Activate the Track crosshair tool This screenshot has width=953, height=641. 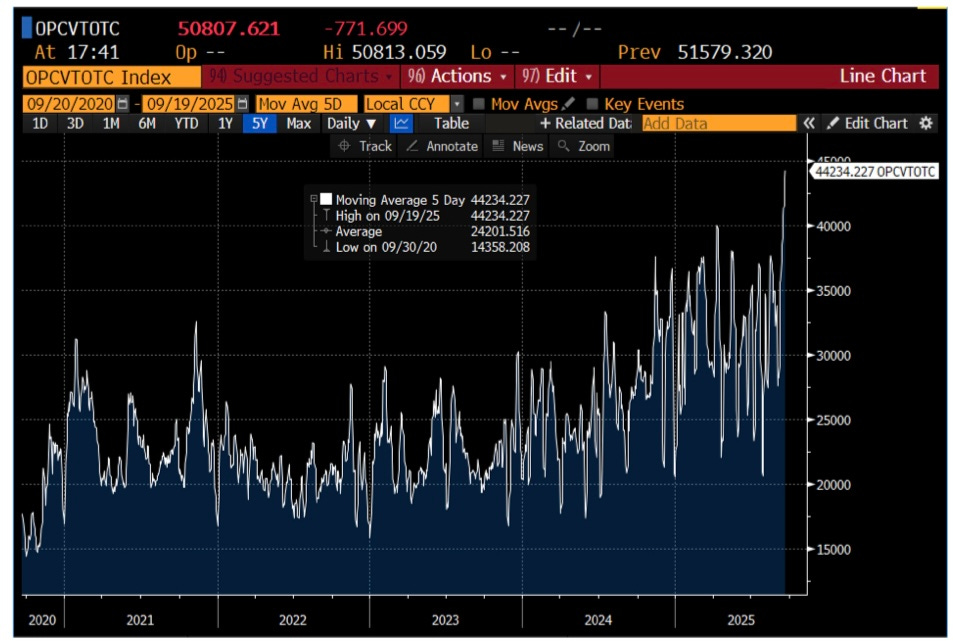click(x=365, y=146)
